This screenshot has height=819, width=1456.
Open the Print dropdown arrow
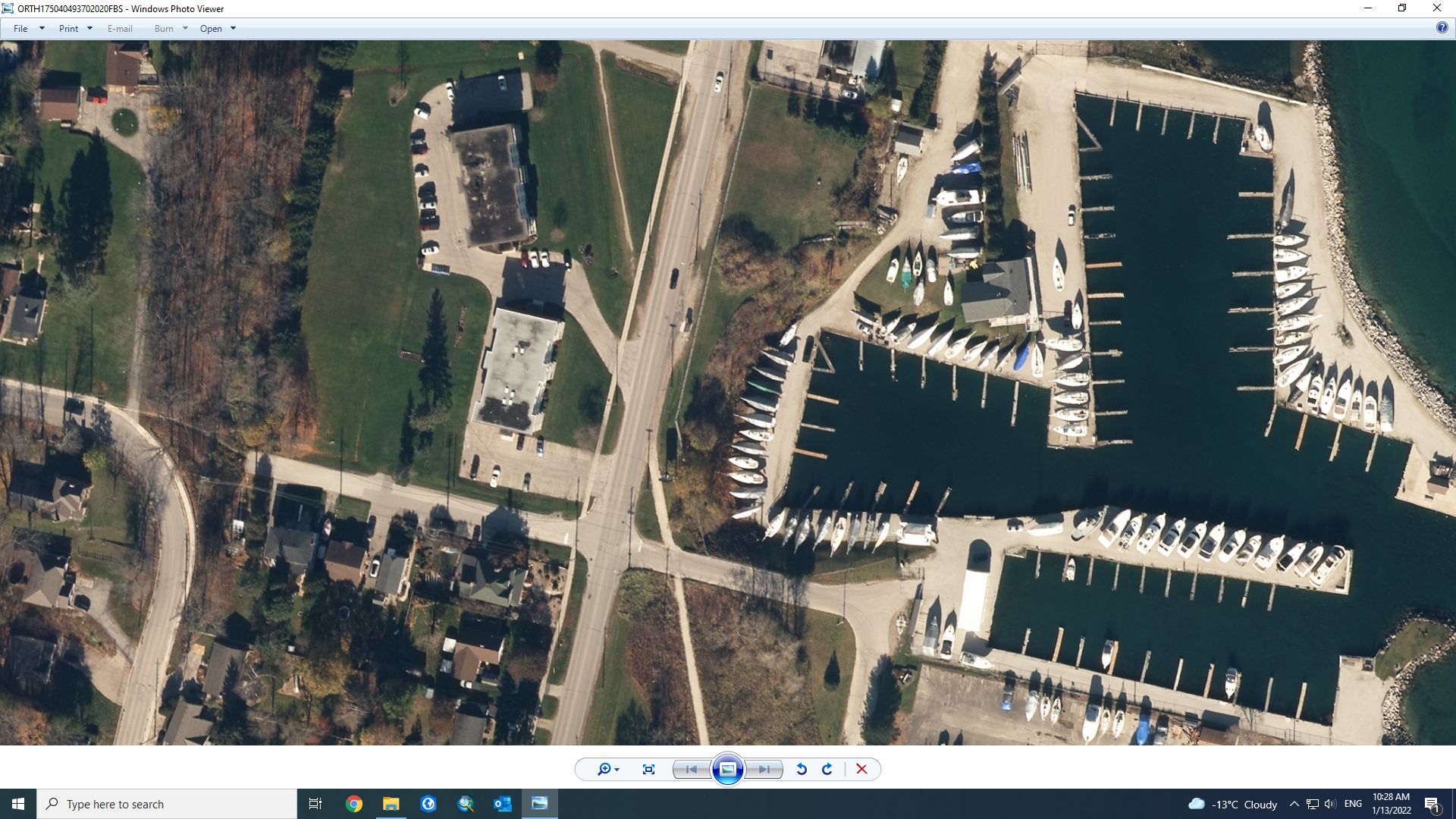[x=89, y=28]
